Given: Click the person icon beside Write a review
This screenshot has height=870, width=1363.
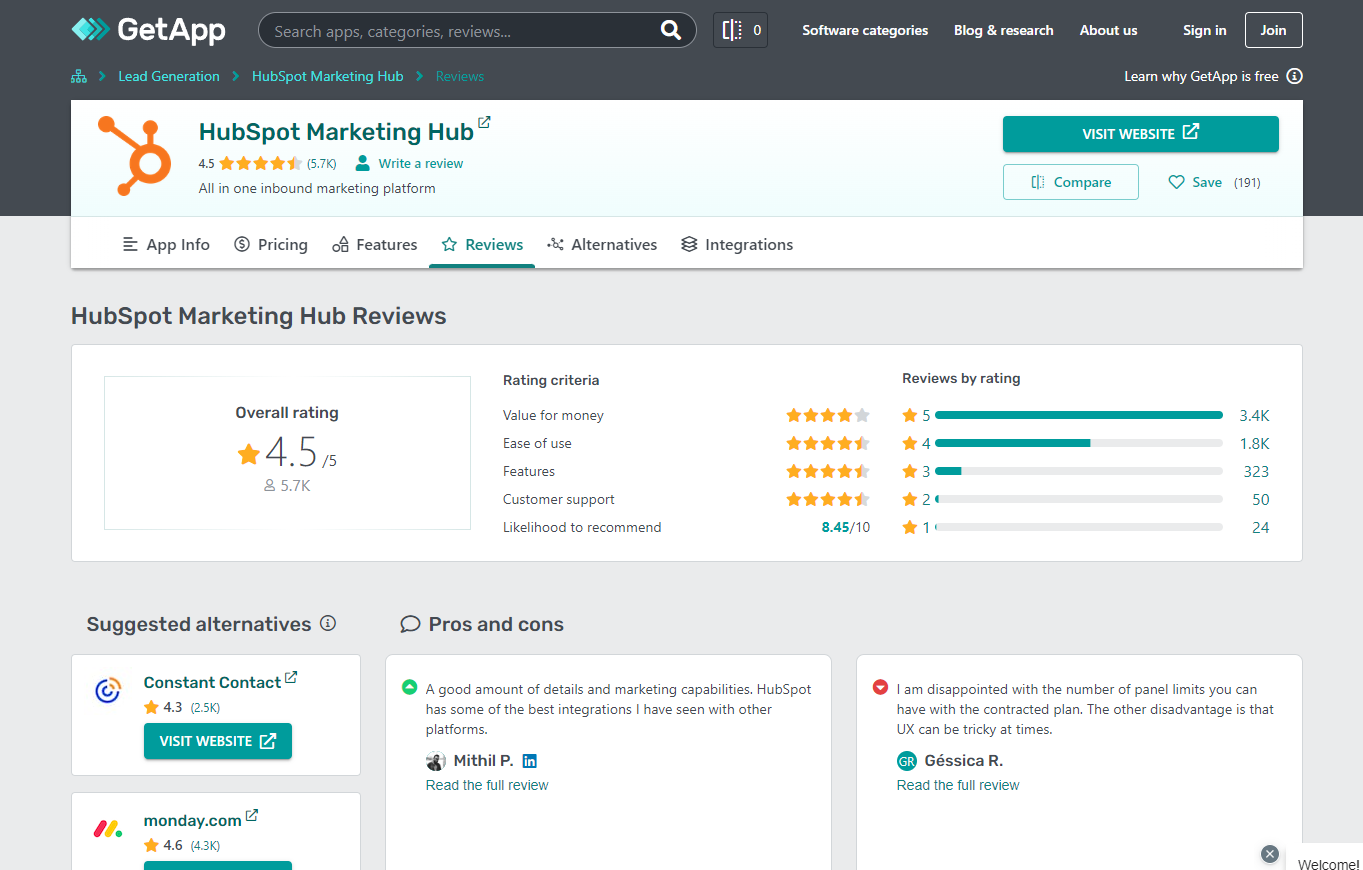Looking at the screenshot, I should coord(362,163).
